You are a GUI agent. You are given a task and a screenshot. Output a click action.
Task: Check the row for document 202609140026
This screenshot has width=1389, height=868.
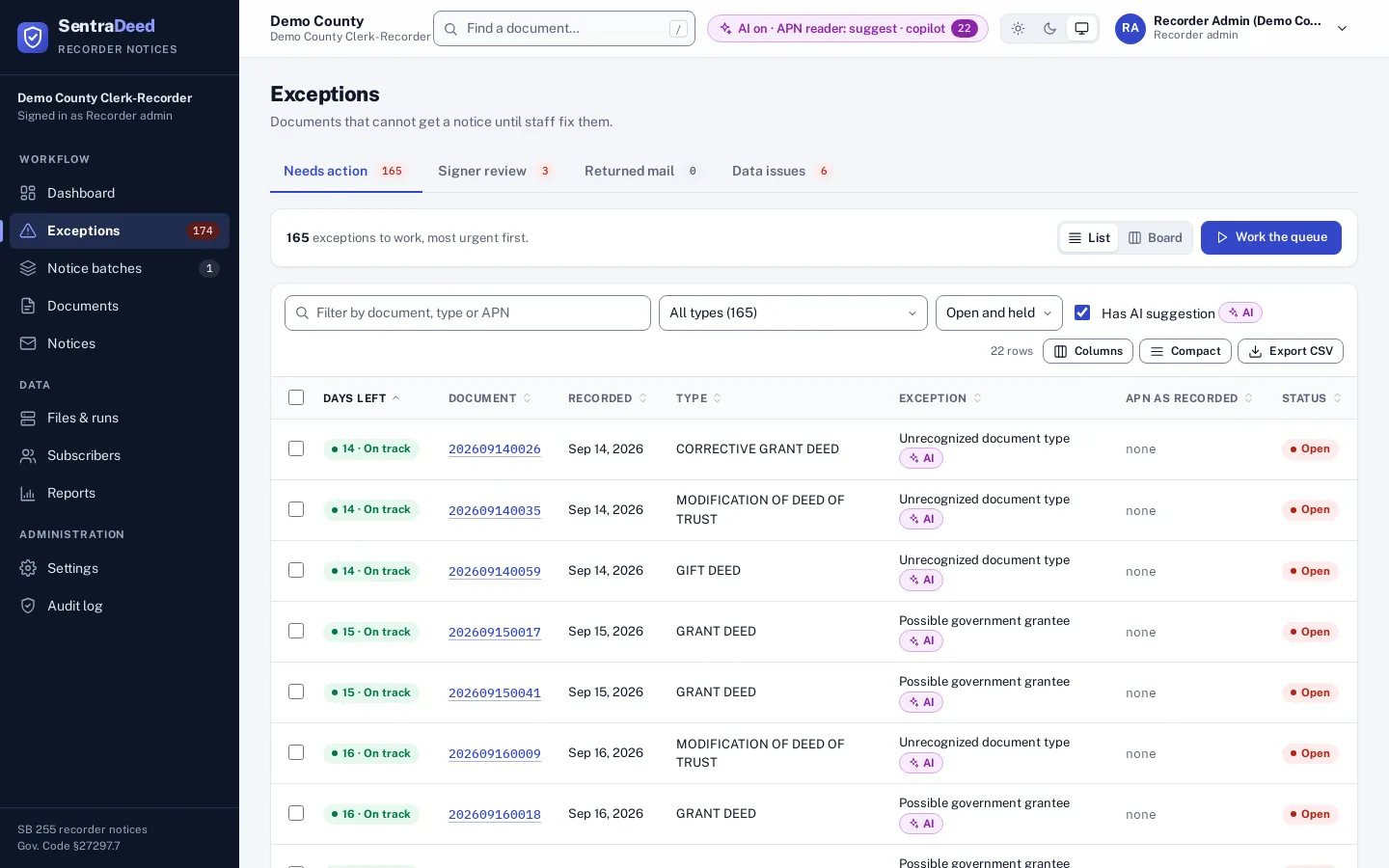click(296, 448)
